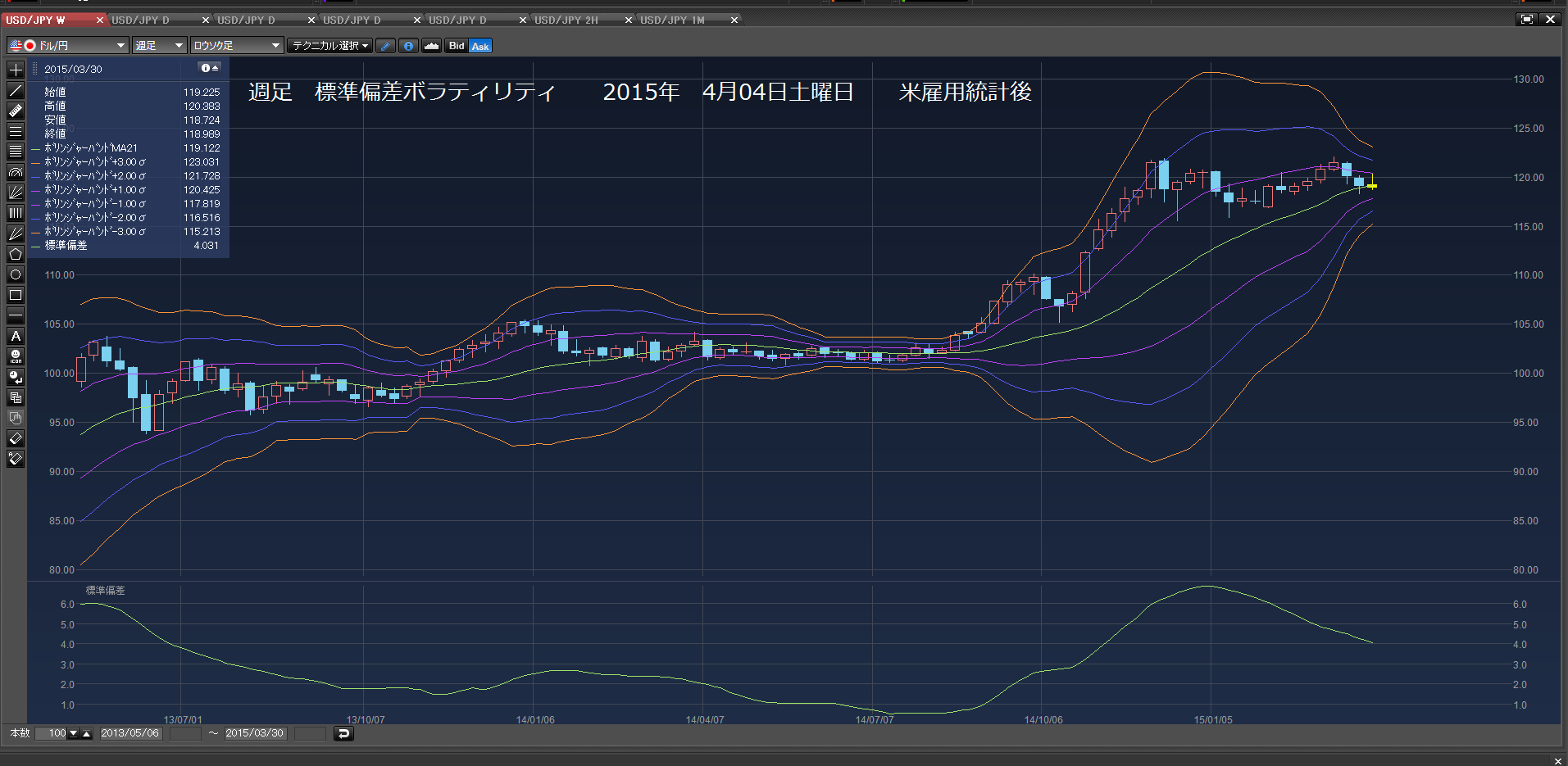Click the empty time field after start date
The image size is (1568, 766).
point(185,733)
